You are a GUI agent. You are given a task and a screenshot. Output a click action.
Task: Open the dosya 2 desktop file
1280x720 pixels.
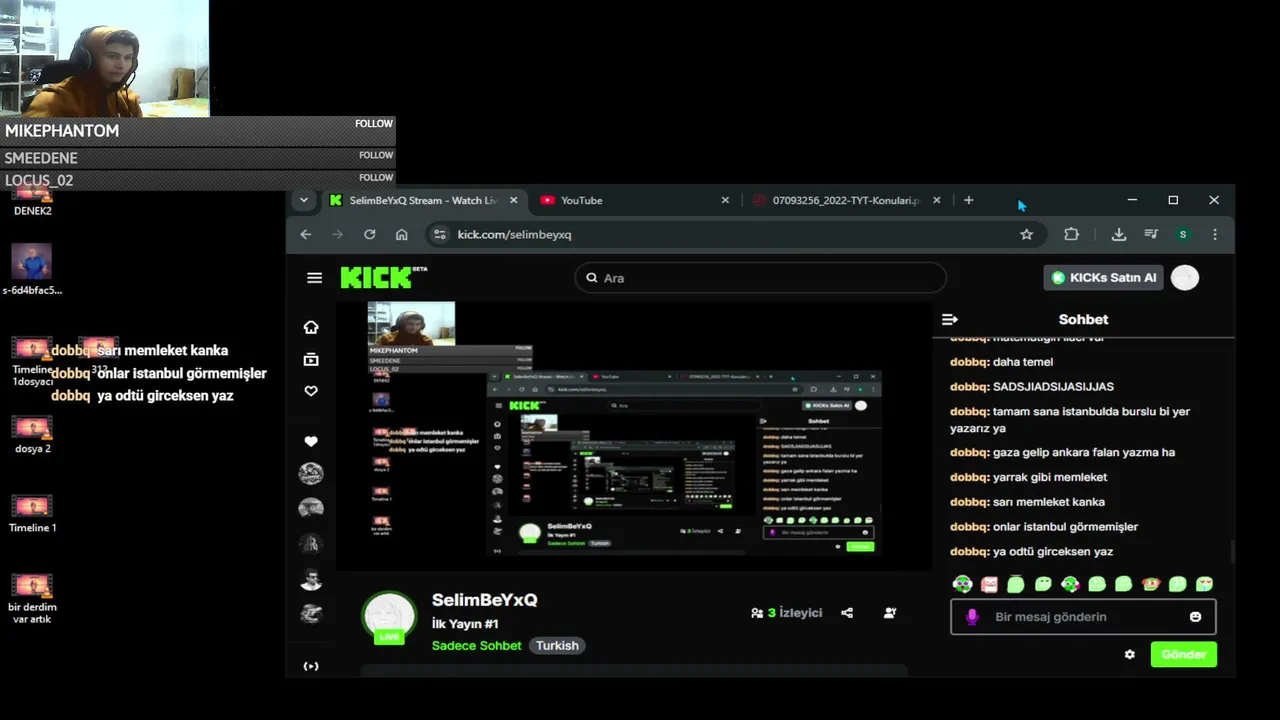(32, 435)
